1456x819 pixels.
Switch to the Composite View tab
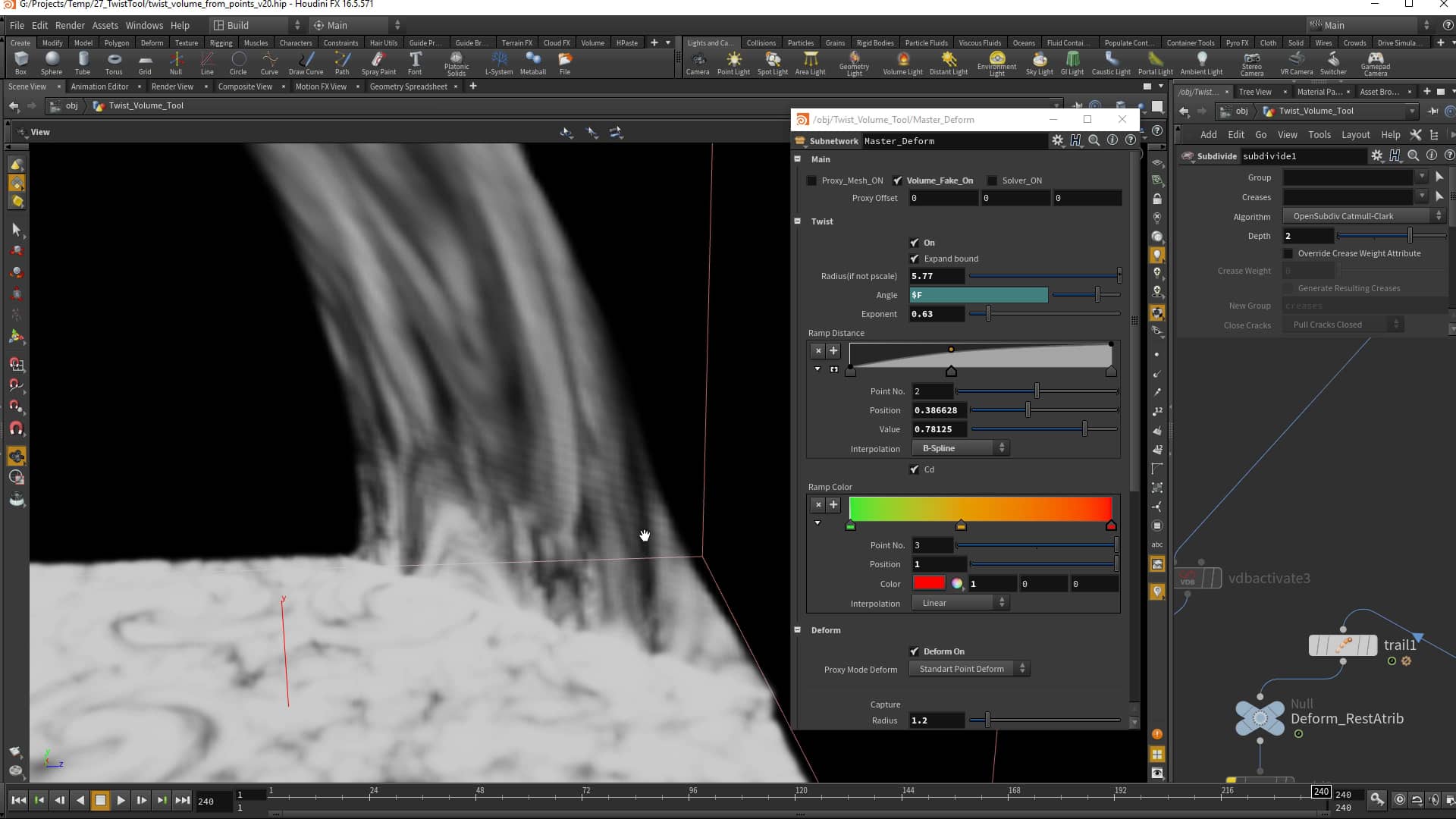(x=244, y=86)
